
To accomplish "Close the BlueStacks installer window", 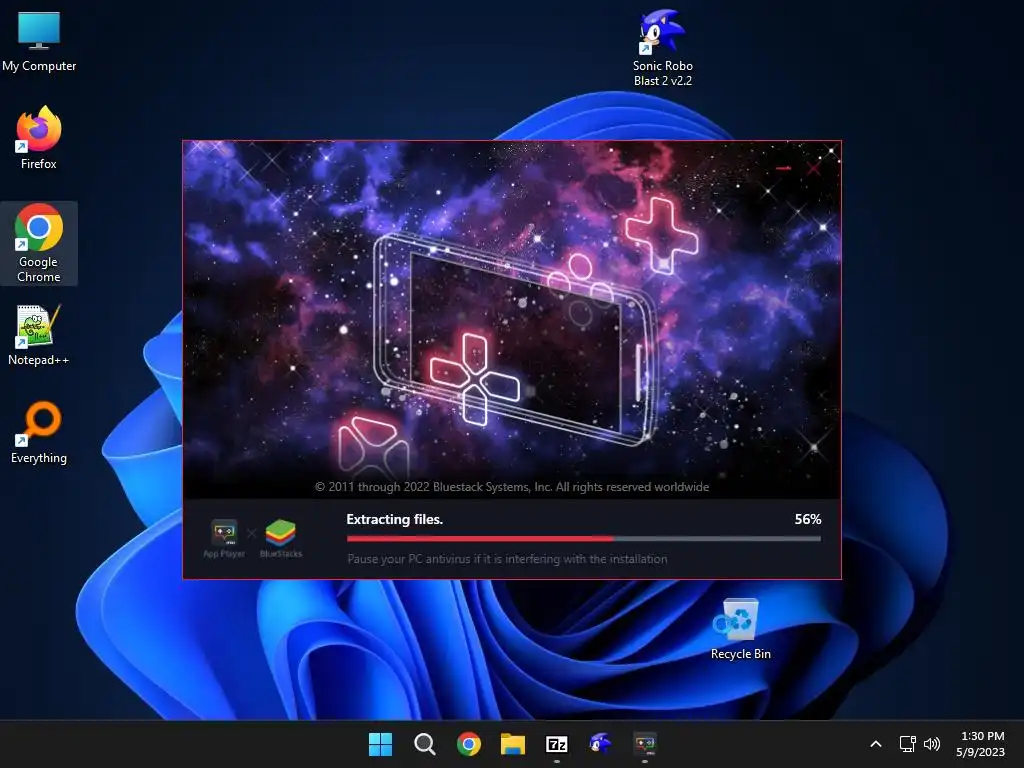I will (x=814, y=168).
